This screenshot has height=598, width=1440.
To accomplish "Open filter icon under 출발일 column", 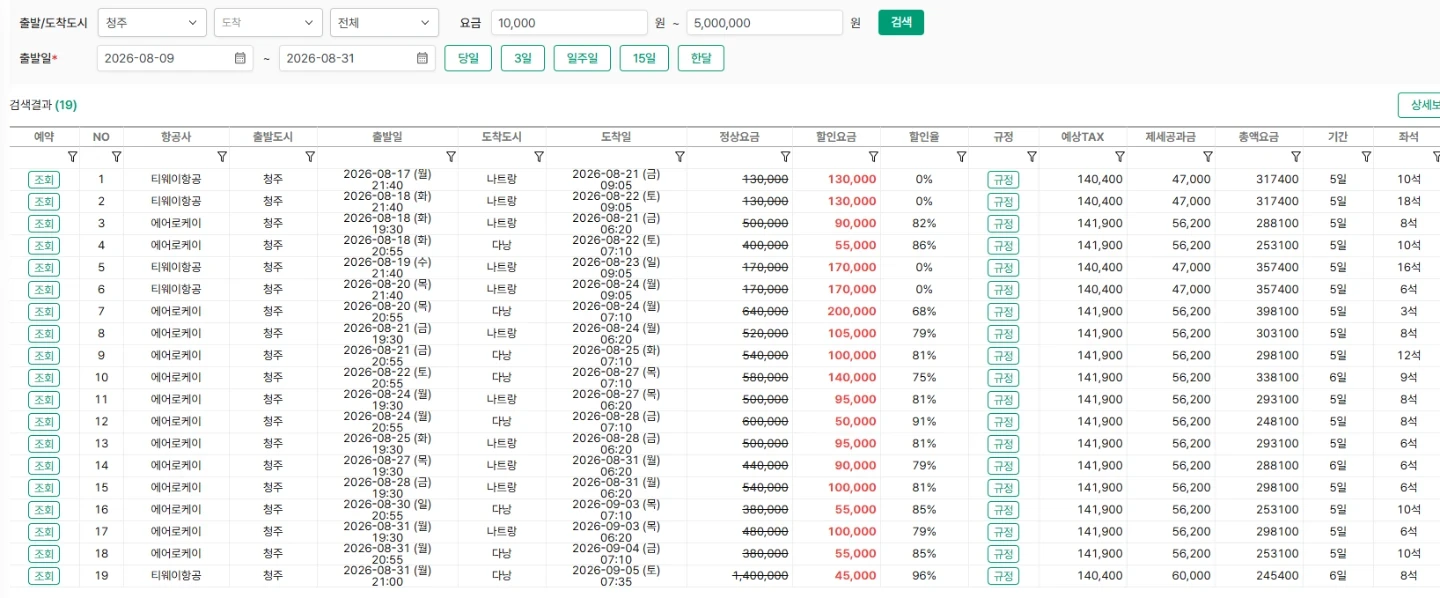I will point(451,157).
